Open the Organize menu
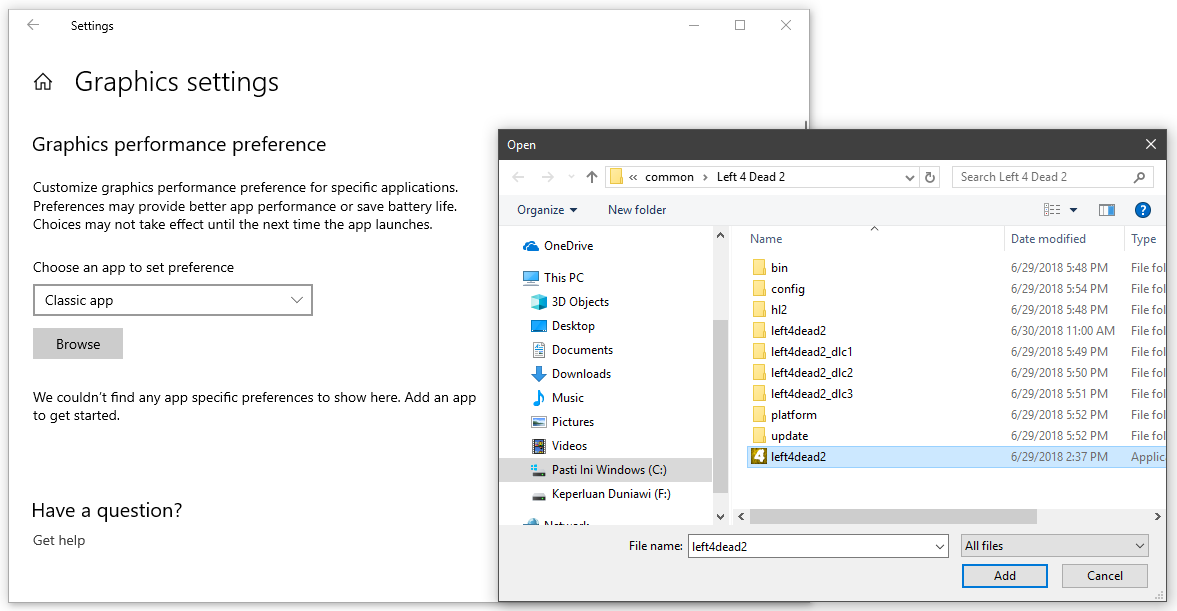 546,210
